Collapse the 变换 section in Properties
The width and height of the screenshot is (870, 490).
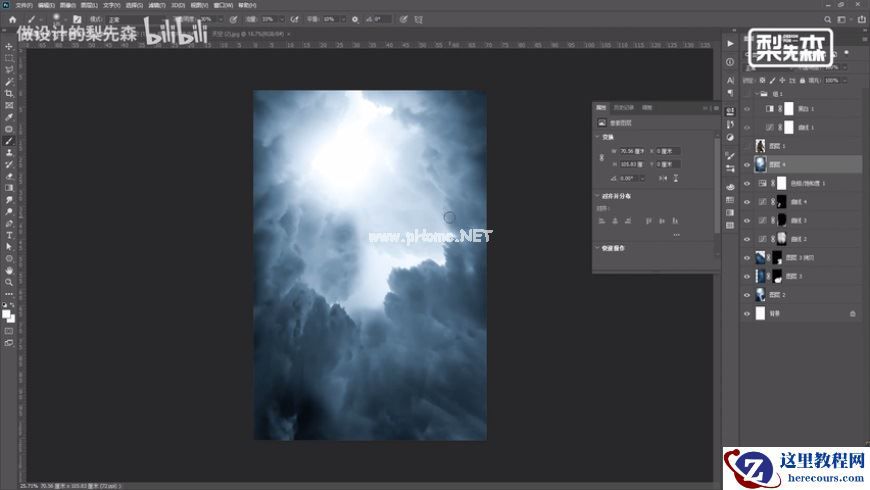pos(598,137)
